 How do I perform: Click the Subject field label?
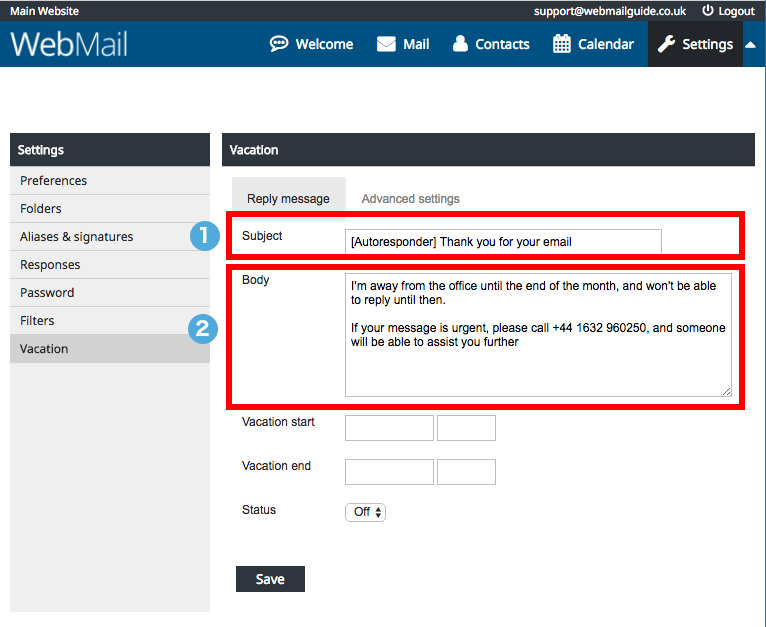pos(262,236)
